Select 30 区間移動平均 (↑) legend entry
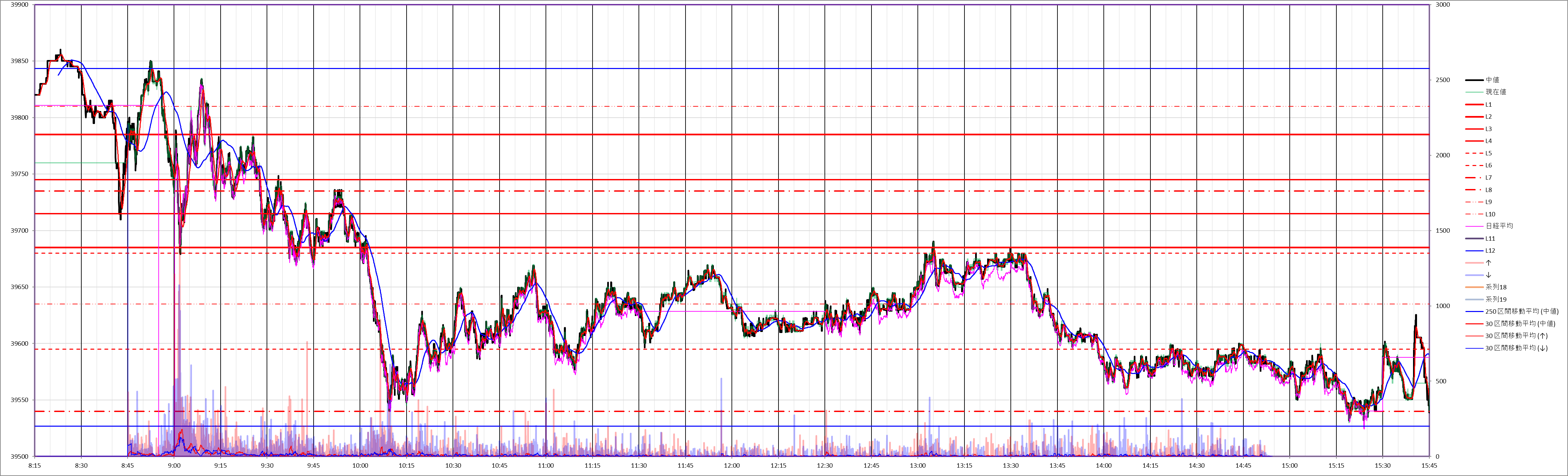 tap(1506, 335)
